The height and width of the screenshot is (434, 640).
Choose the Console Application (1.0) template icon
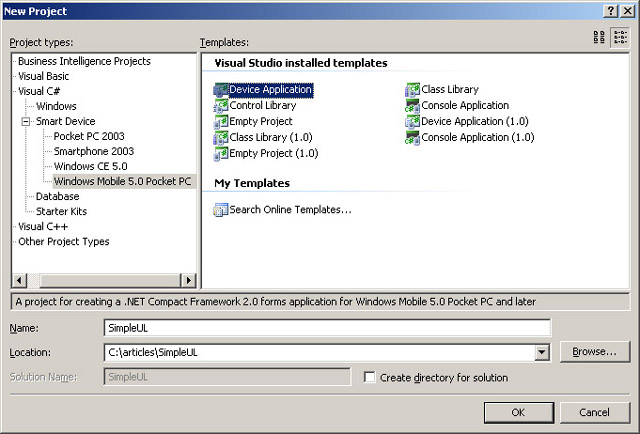tap(412, 138)
